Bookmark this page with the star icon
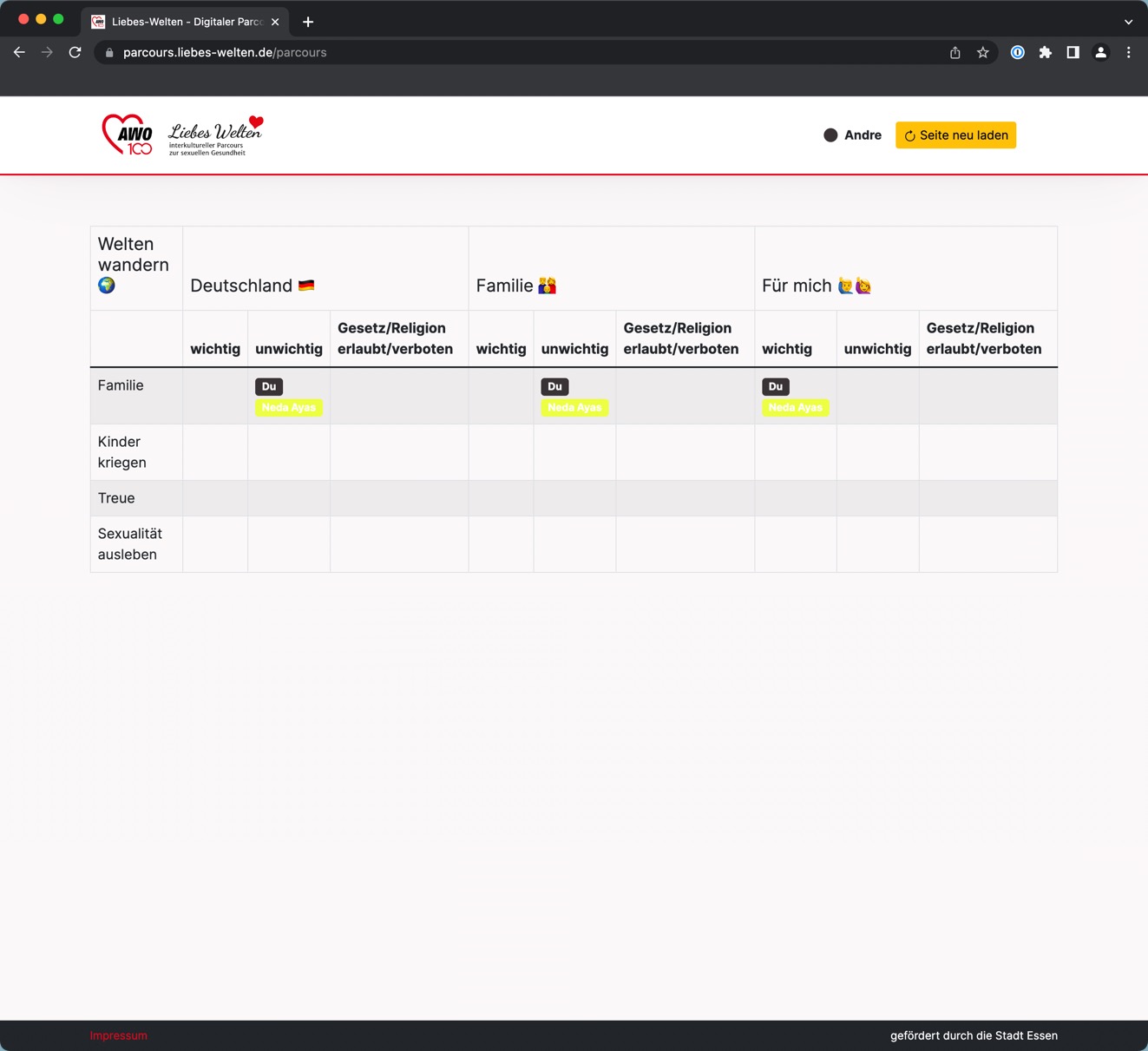Image resolution: width=1148 pixels, height=1051 pixels. click(982, 53)
